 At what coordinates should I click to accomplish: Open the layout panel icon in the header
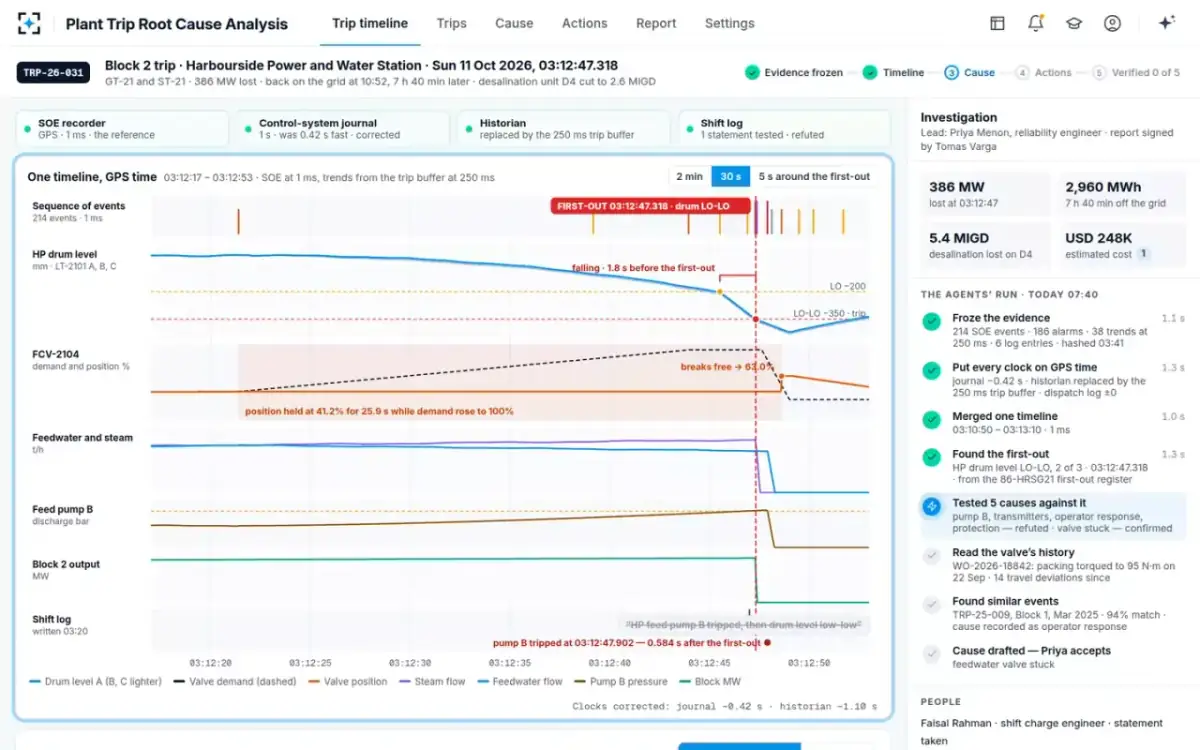point(997,23)
